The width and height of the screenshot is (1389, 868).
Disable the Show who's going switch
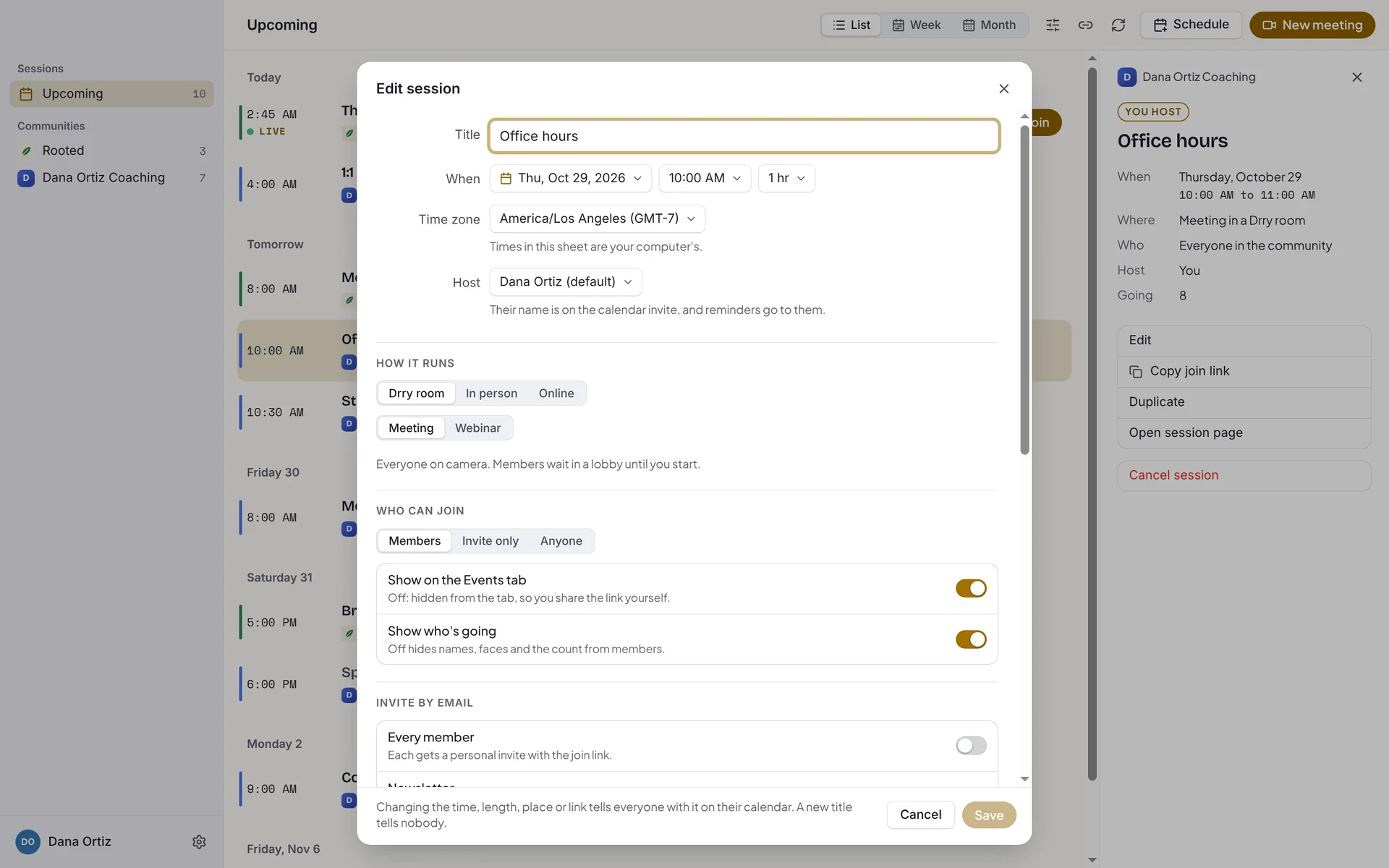(971, 639)
